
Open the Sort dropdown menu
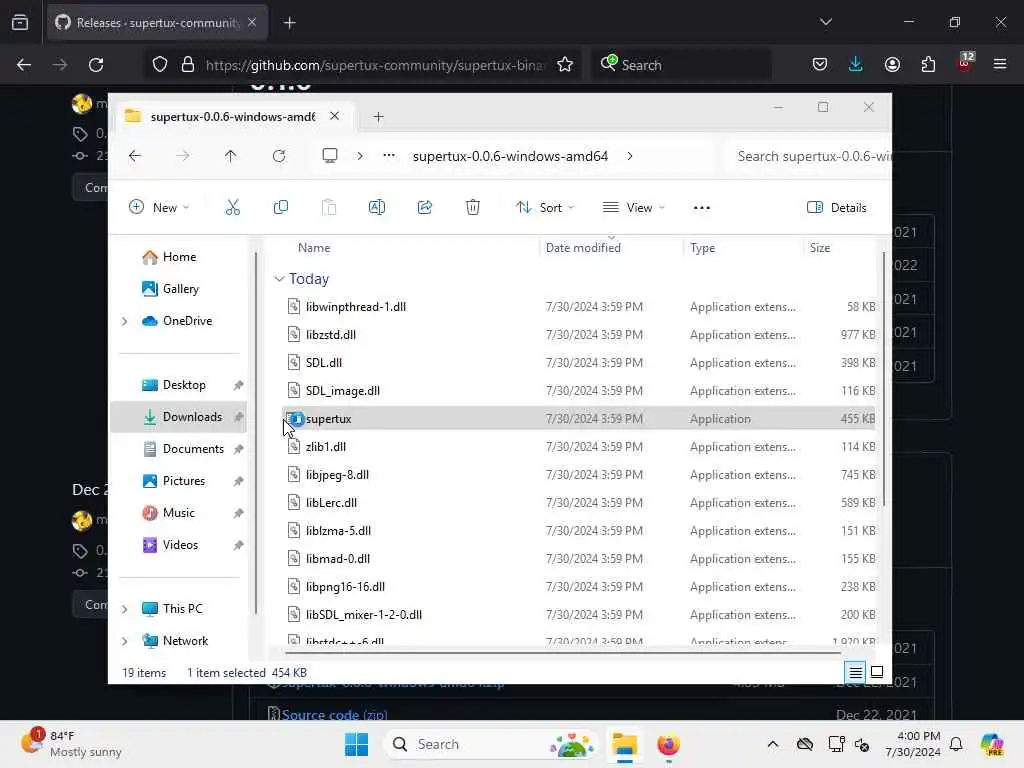pos(545,208)
